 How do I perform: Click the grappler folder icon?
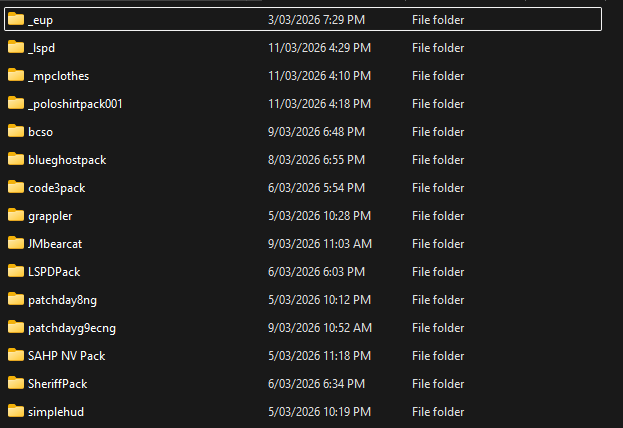pos(15,215)
